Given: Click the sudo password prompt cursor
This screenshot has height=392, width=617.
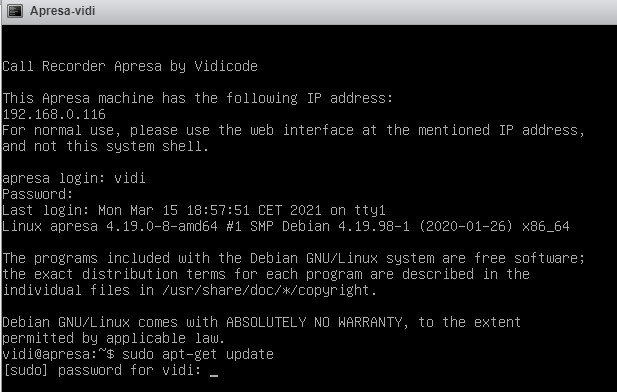Looking at the screenshot, I should pyautogui.click(x=214, y=375).
